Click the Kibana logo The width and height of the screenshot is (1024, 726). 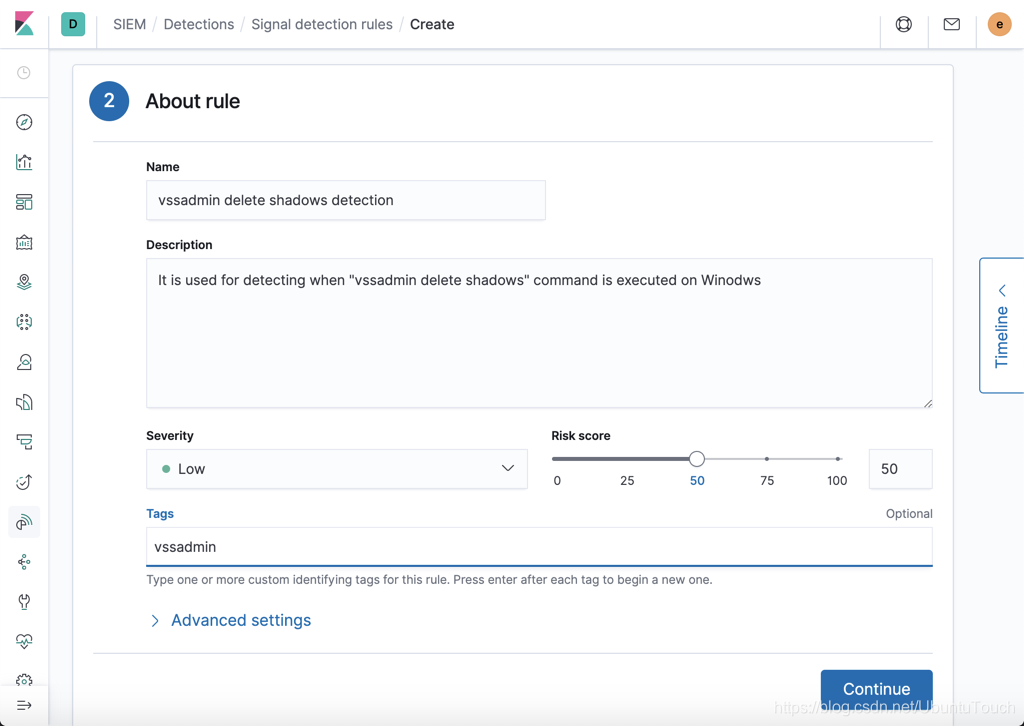[24, 24]
